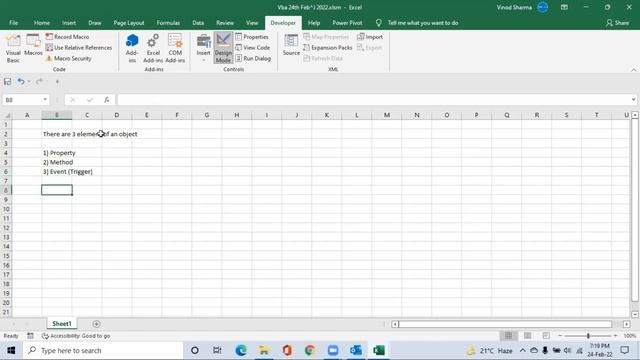Switch to Page Layout view
This screenshot has width=640, height=360.
(x=527, y=336)
